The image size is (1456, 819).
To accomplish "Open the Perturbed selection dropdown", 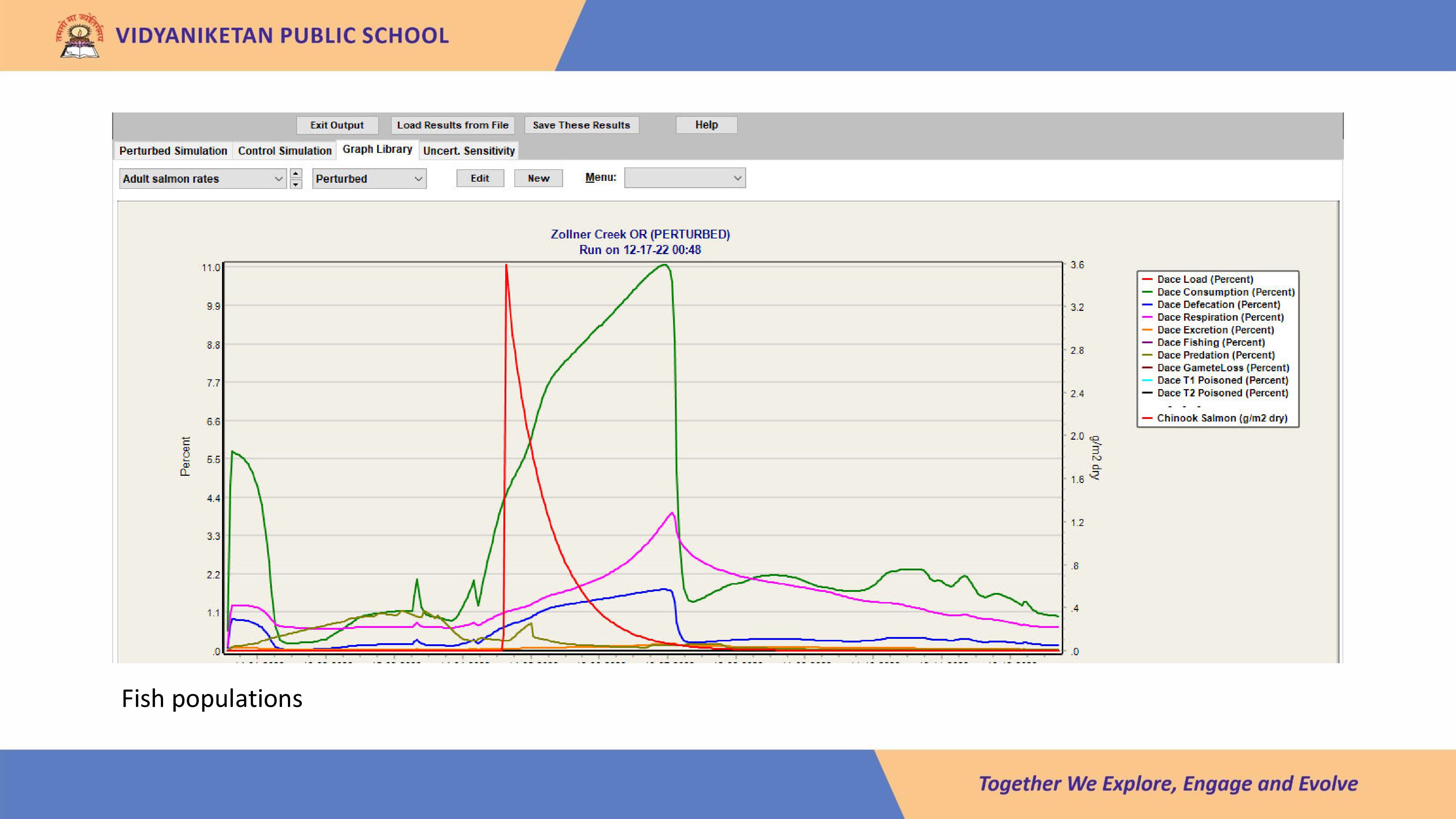I will pyautogui.click(x=368, y=179).
